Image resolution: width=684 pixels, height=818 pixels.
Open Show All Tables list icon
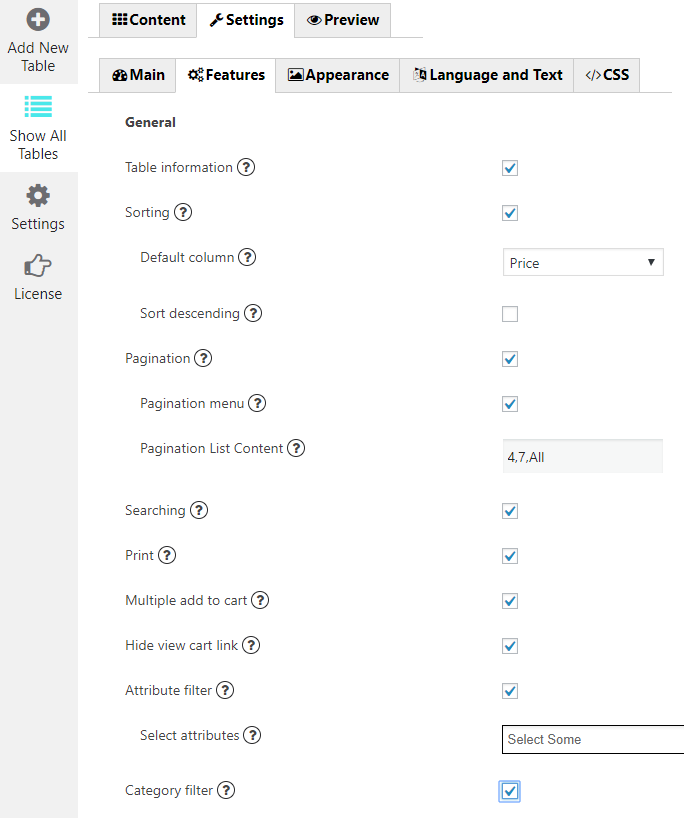click(x=38, y=106)
